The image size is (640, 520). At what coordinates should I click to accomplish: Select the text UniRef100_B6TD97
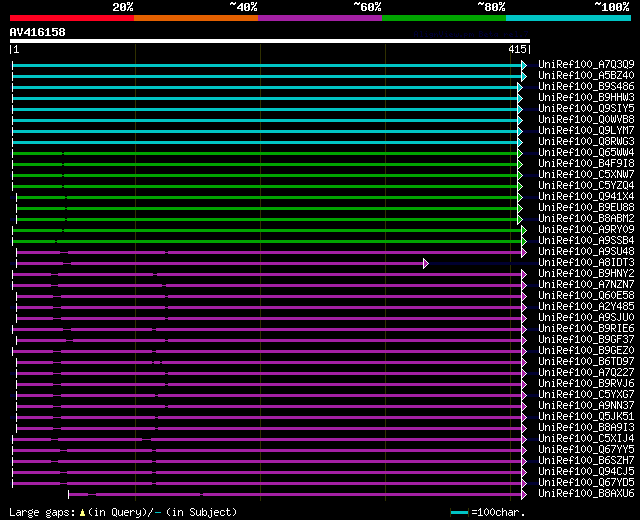[586, 362]
